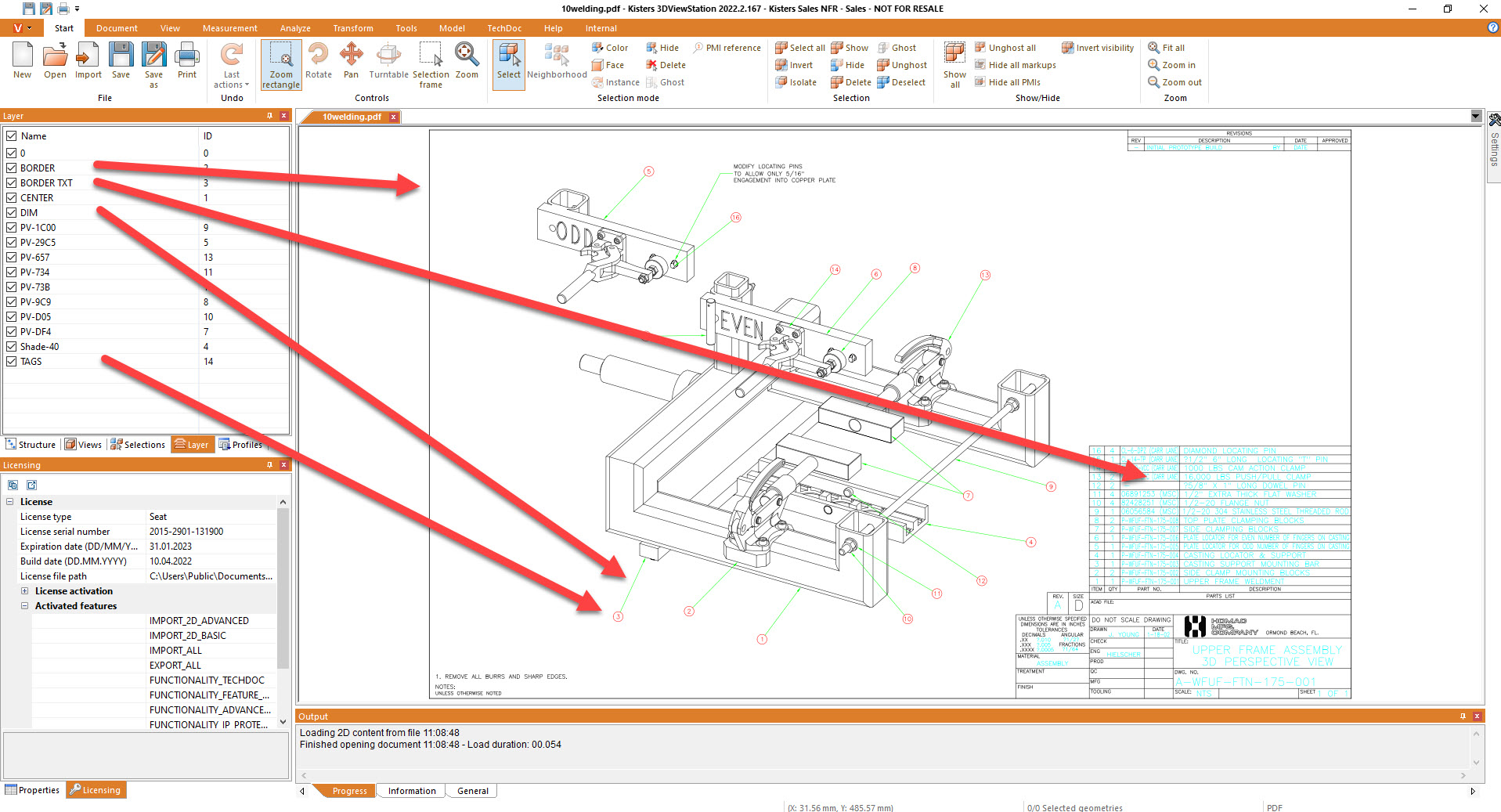This screenshot has height=812, width=1501.
Task: Toggle the Name header checkbox for all layers
Action: (12, 135)
